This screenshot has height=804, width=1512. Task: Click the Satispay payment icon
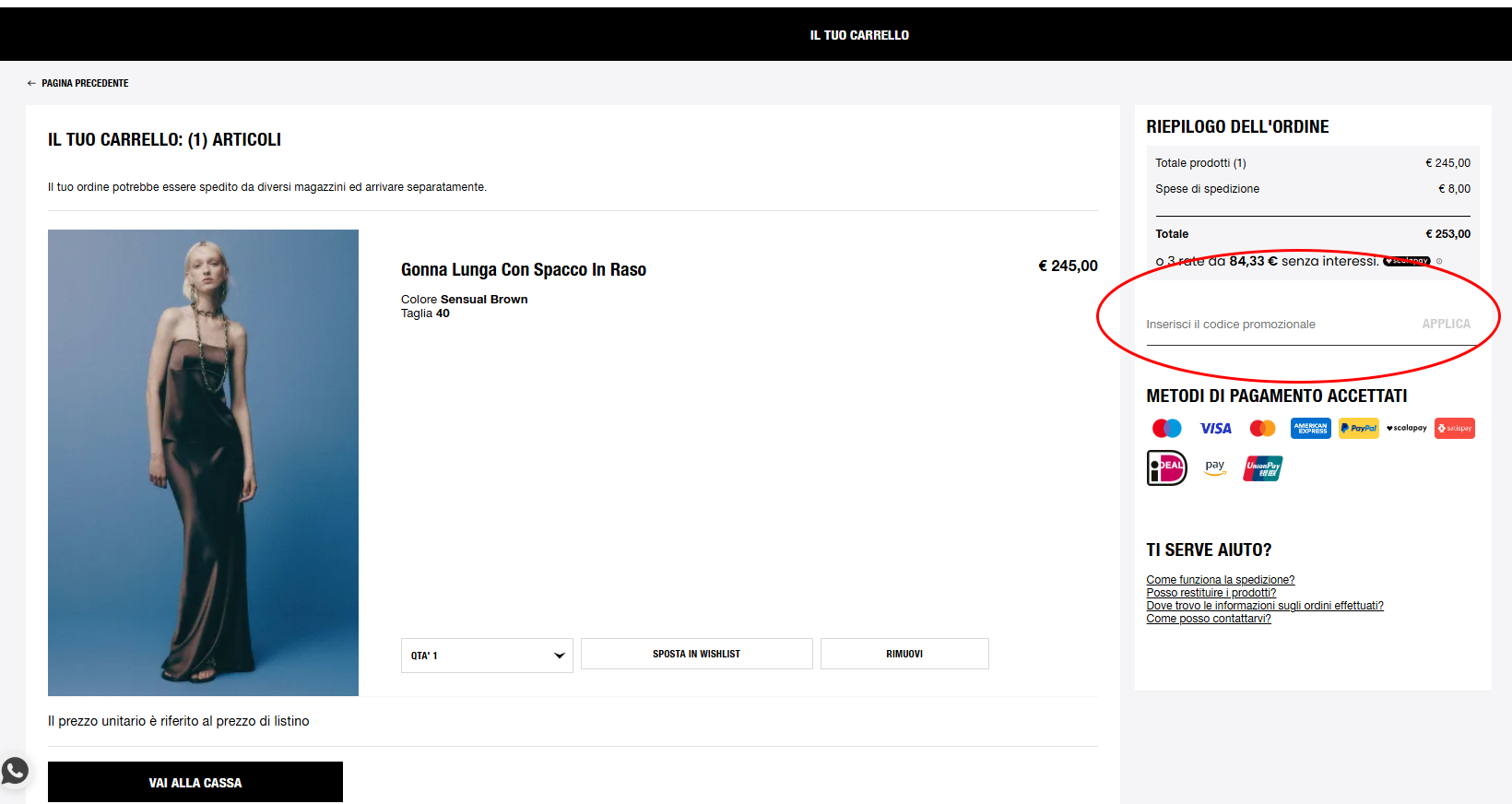(x=1454, y=428)
